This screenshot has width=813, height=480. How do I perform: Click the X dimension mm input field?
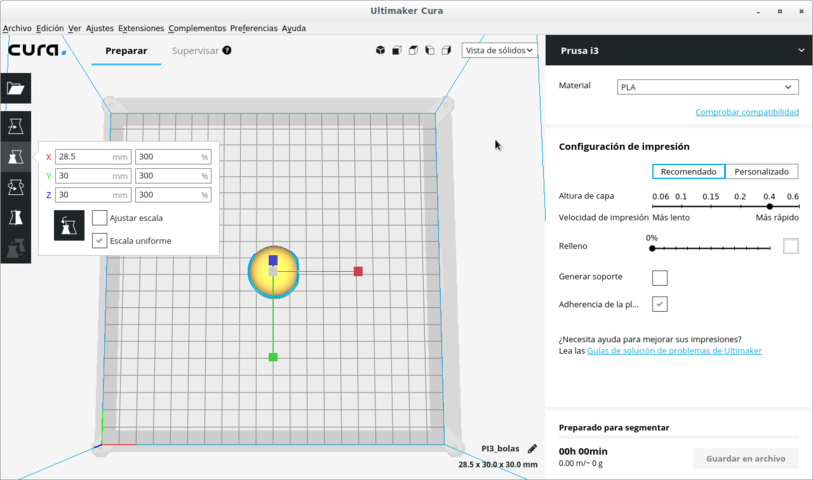tap(93, 157)
